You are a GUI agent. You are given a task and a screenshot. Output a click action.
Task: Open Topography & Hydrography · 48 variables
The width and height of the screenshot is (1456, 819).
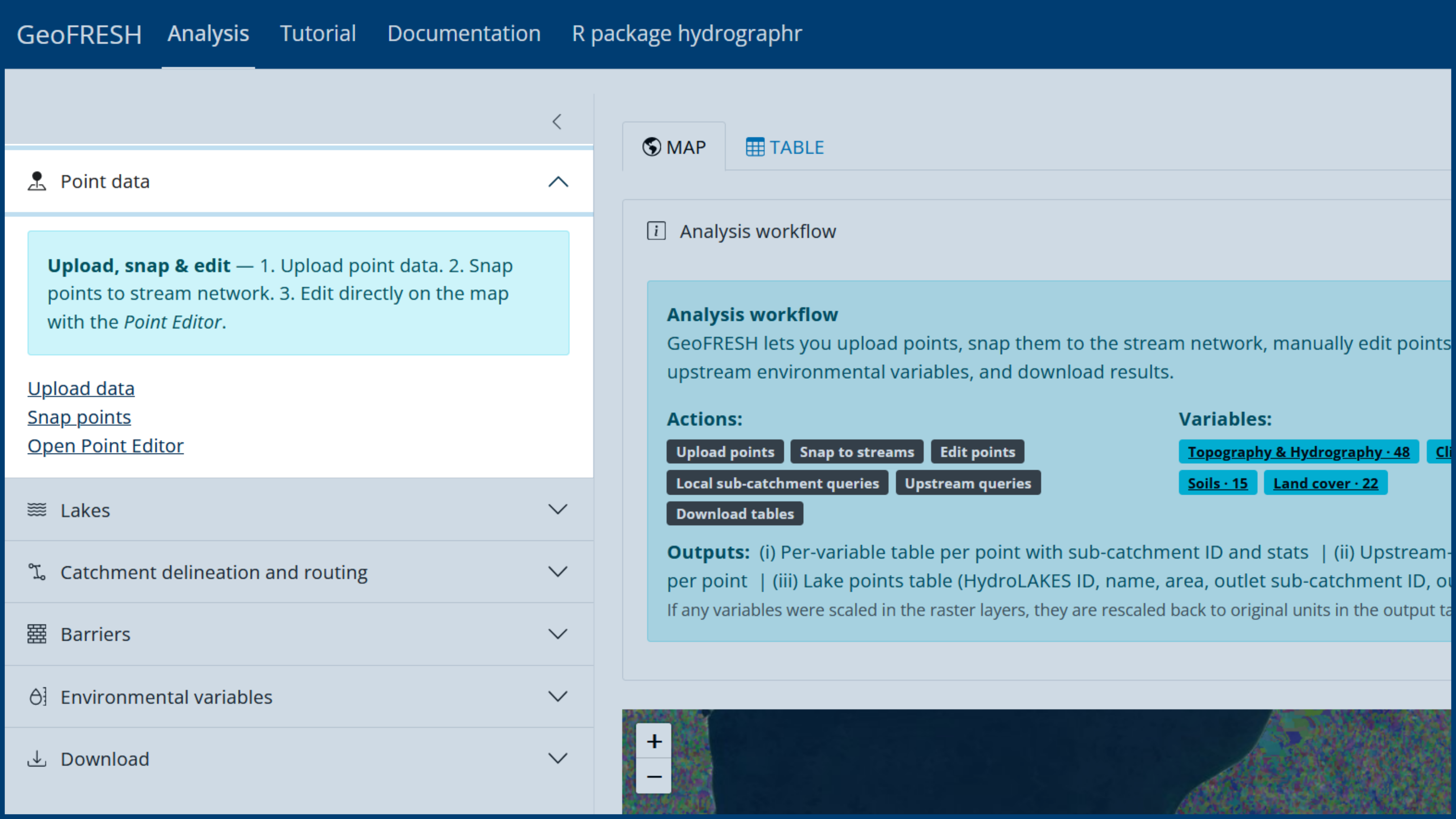[1298, 452]
